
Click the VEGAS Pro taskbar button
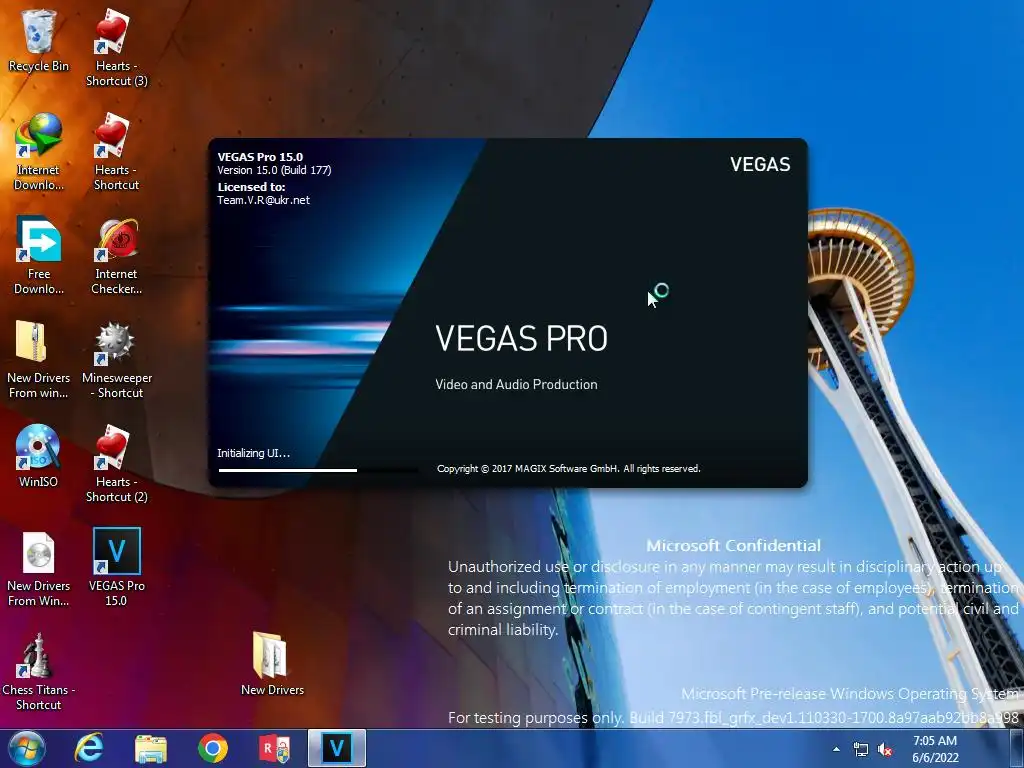pyautogui.click(x=337, y=748)
